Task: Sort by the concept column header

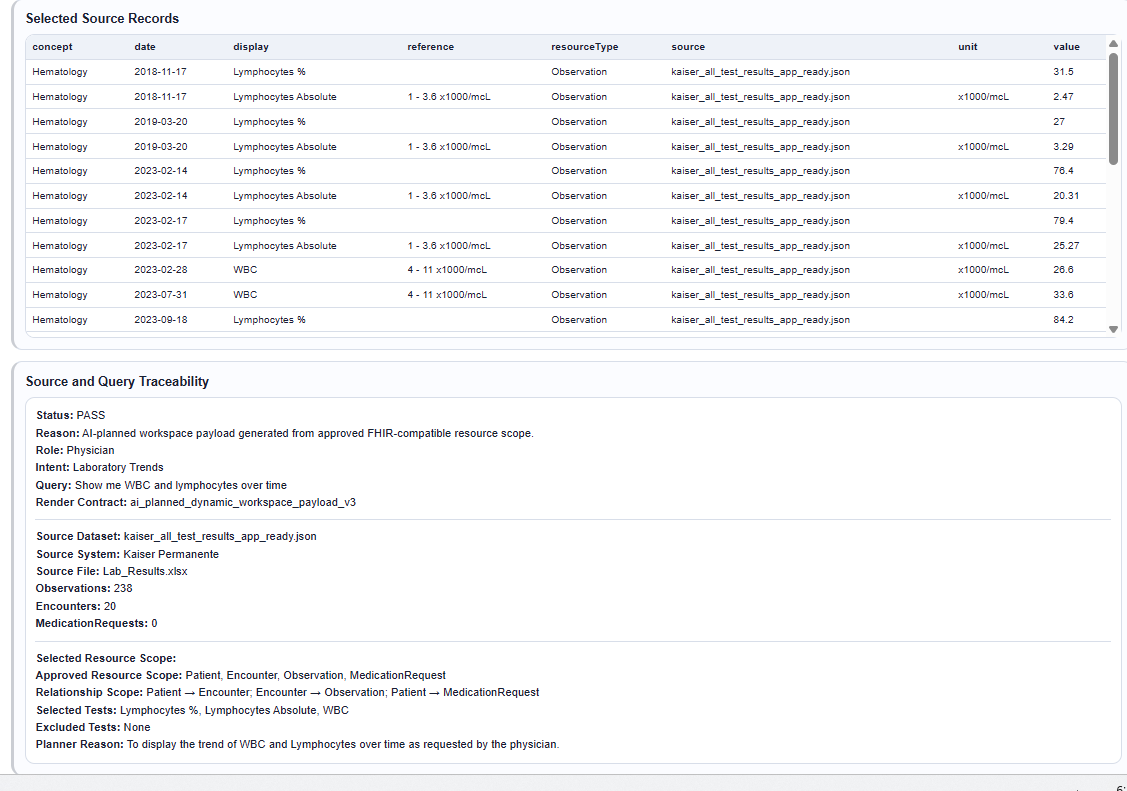Action: (x=52, y=47)
